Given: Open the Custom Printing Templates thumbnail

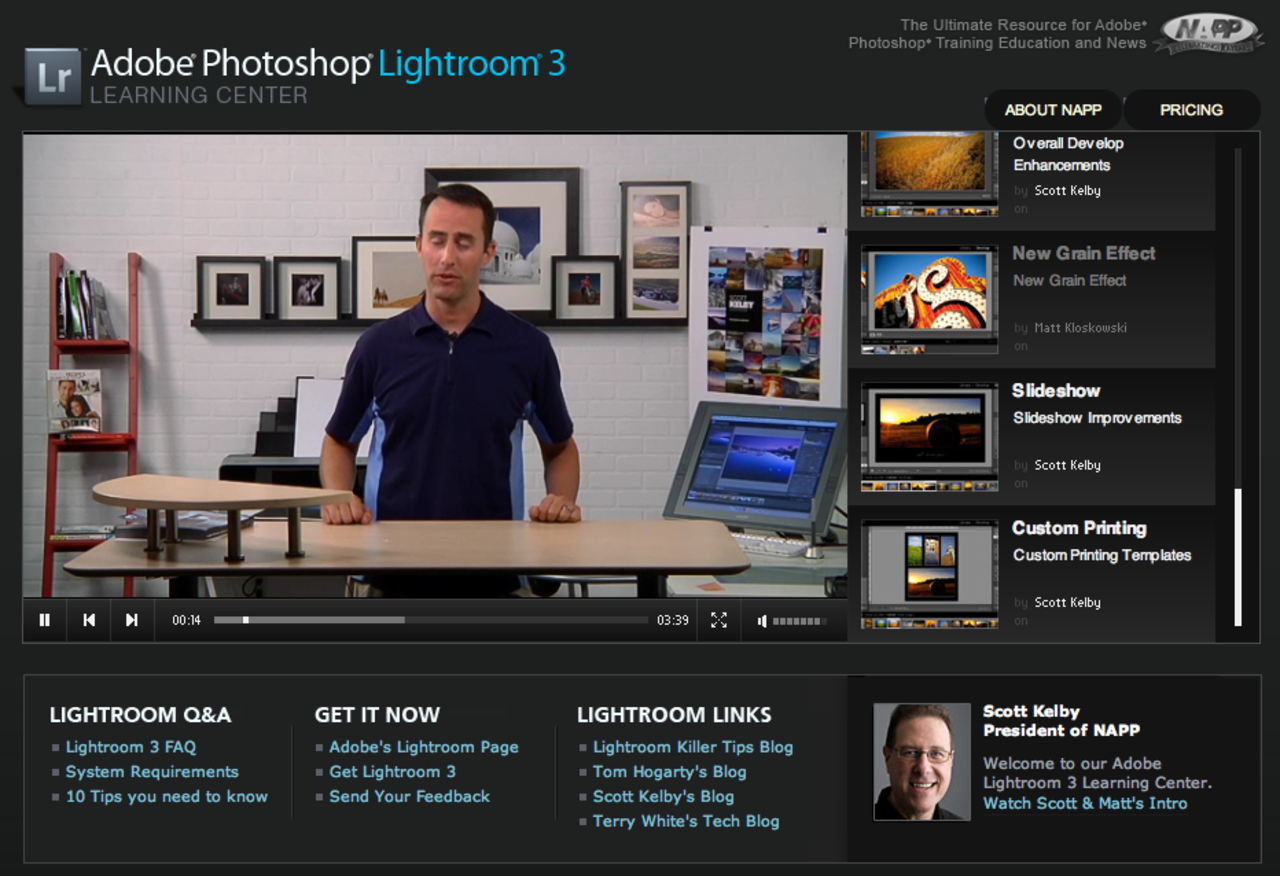Looking at the screenshot, I should tap(930, 574).
